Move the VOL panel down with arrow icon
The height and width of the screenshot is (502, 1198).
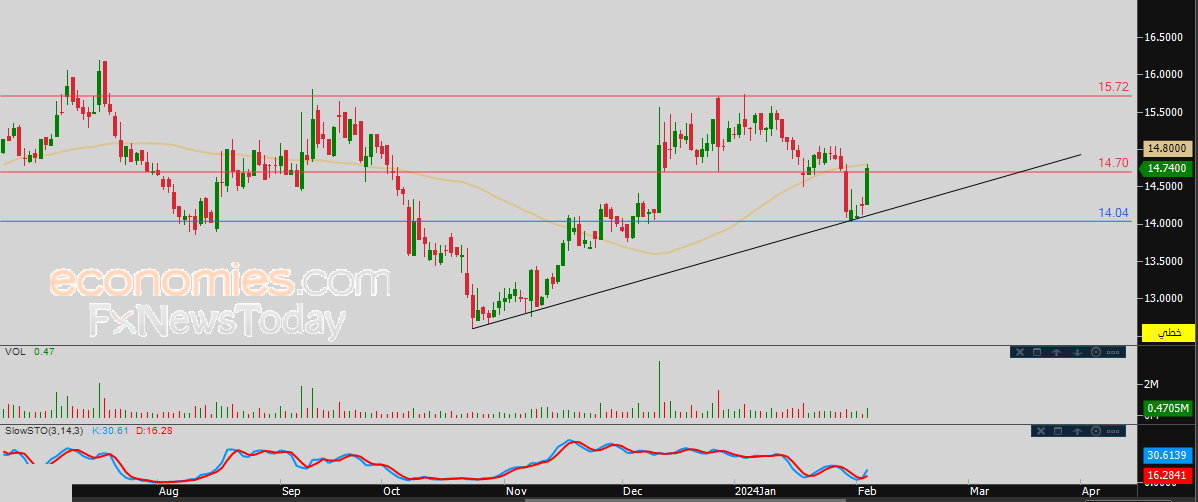(1077, 352)
